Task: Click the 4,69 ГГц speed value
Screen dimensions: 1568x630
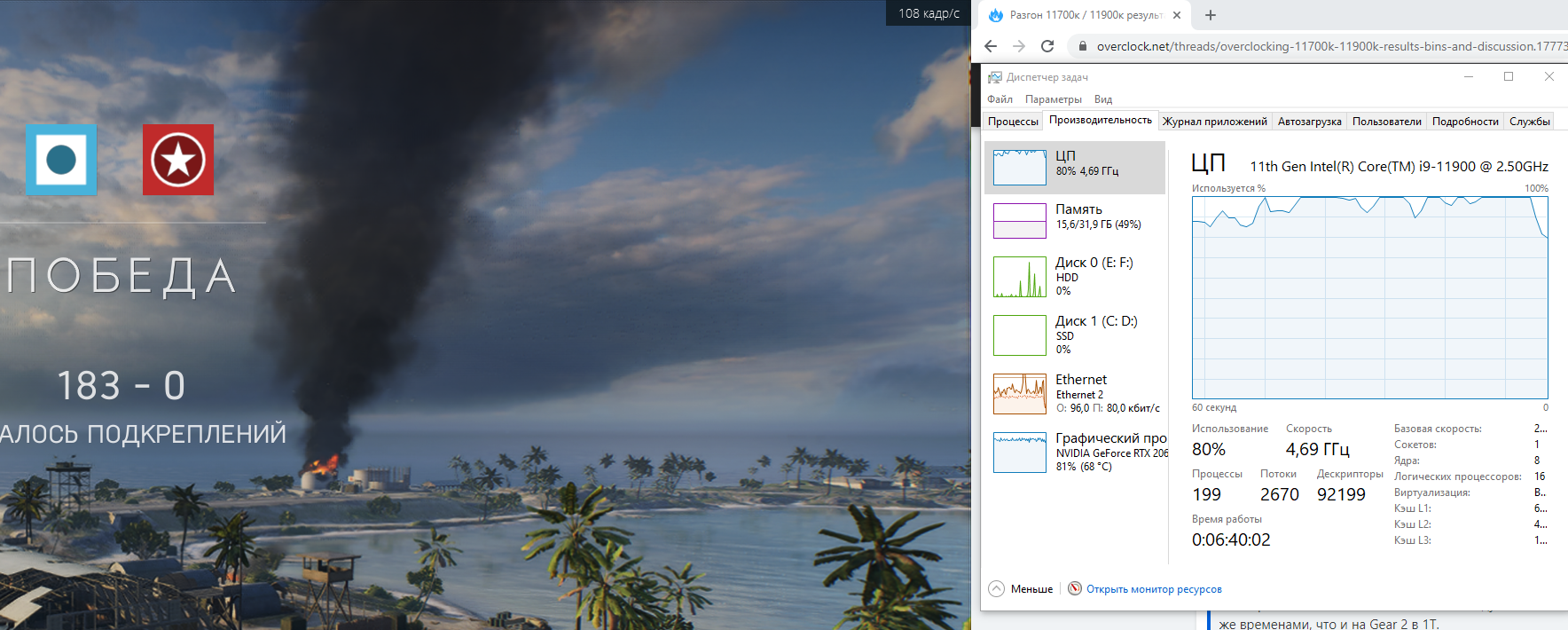Action: point(1317,449)
